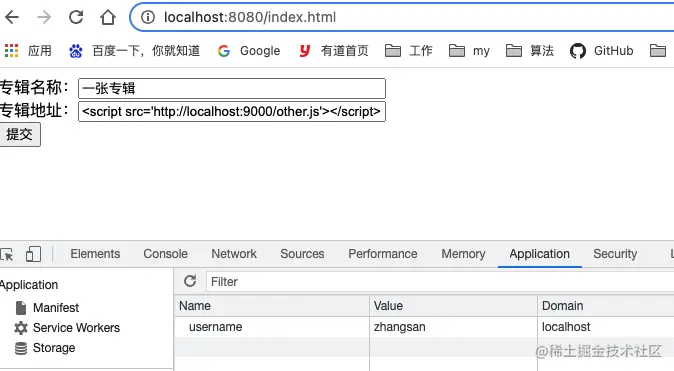Select the username cookie name cell
674x371 pixels.
[272, 327]
